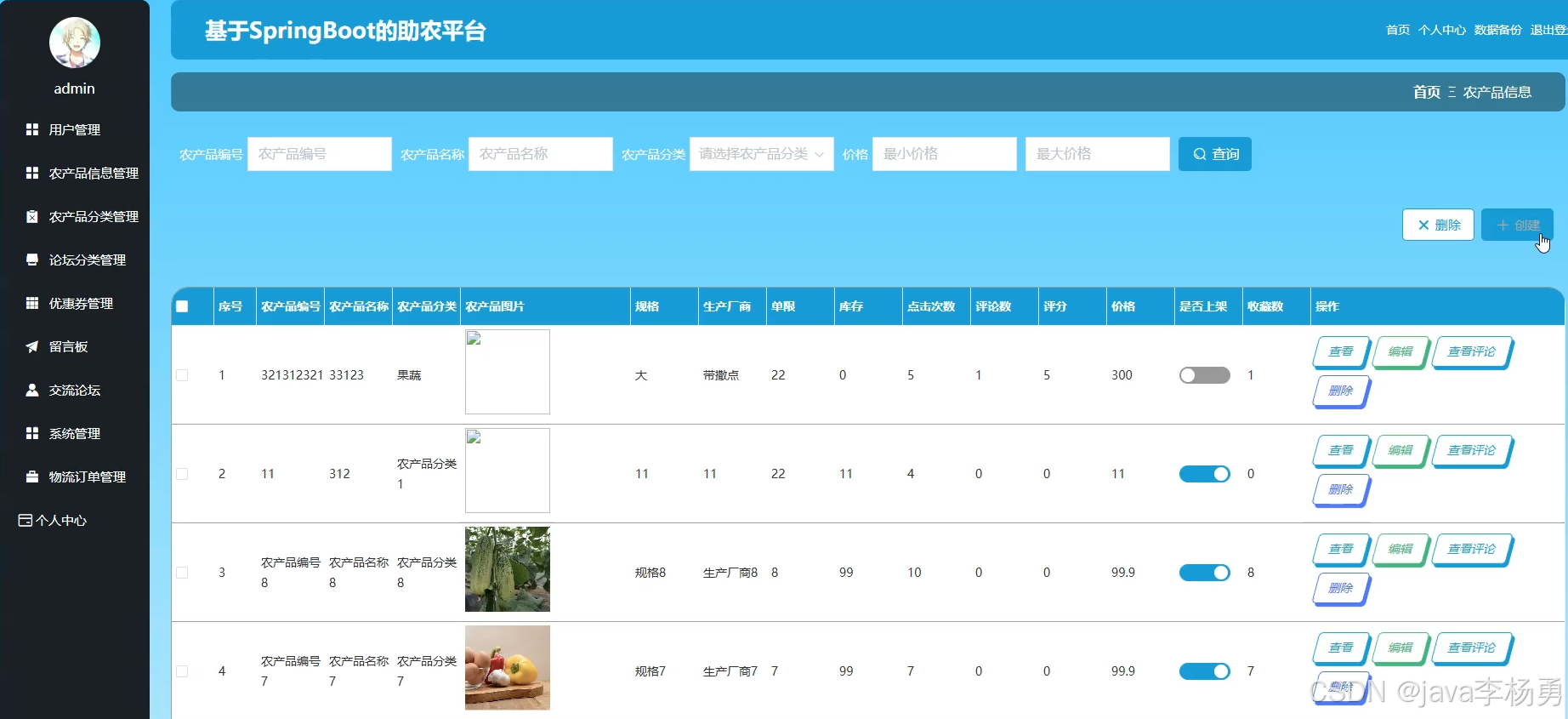Viewport: 1568px width, 719px height.
Task: Click the broken image in row 2
Action: point(508,471)
